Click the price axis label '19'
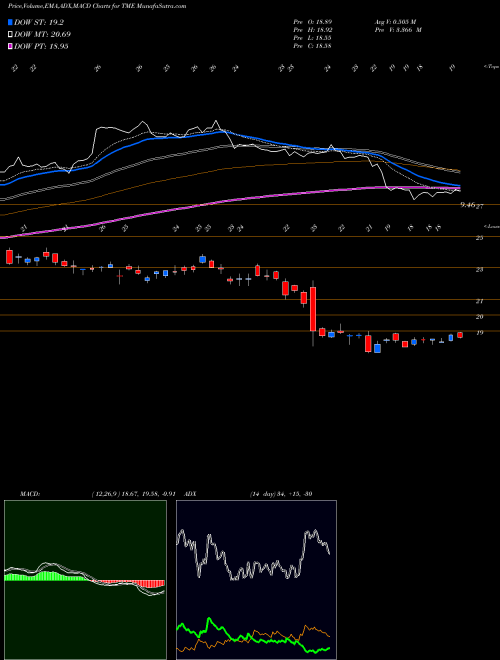Viewport: 500px width, 660px height. (x=479, y=333)
